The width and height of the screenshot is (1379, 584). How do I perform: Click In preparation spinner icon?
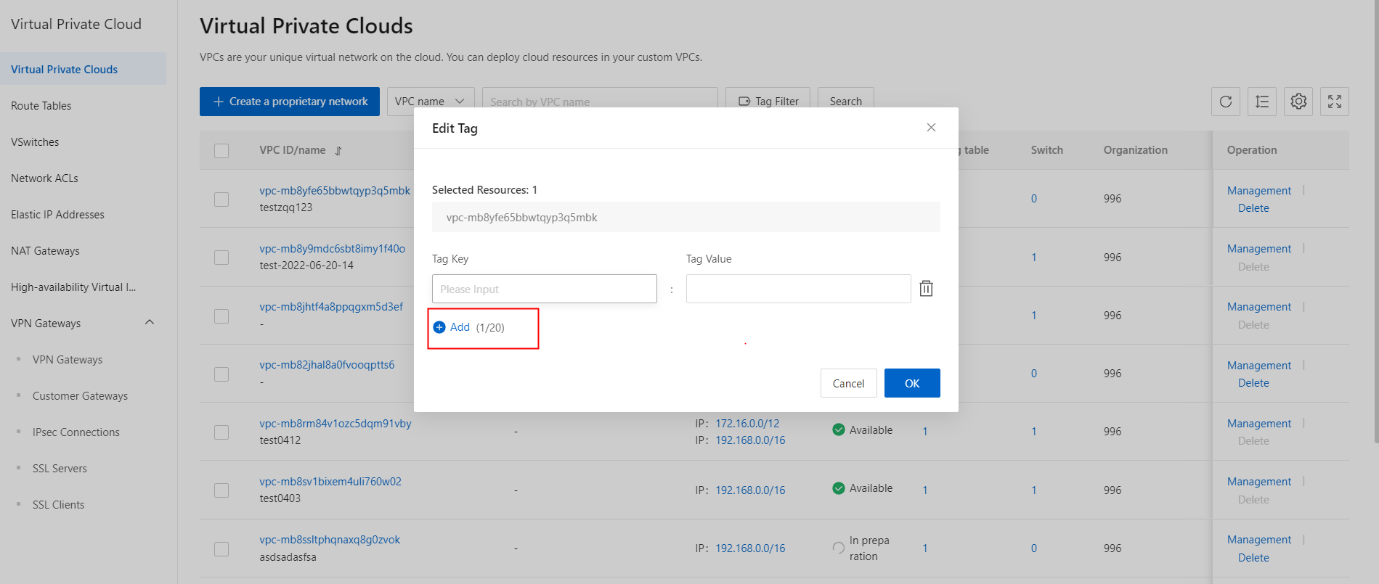point(838,548)
